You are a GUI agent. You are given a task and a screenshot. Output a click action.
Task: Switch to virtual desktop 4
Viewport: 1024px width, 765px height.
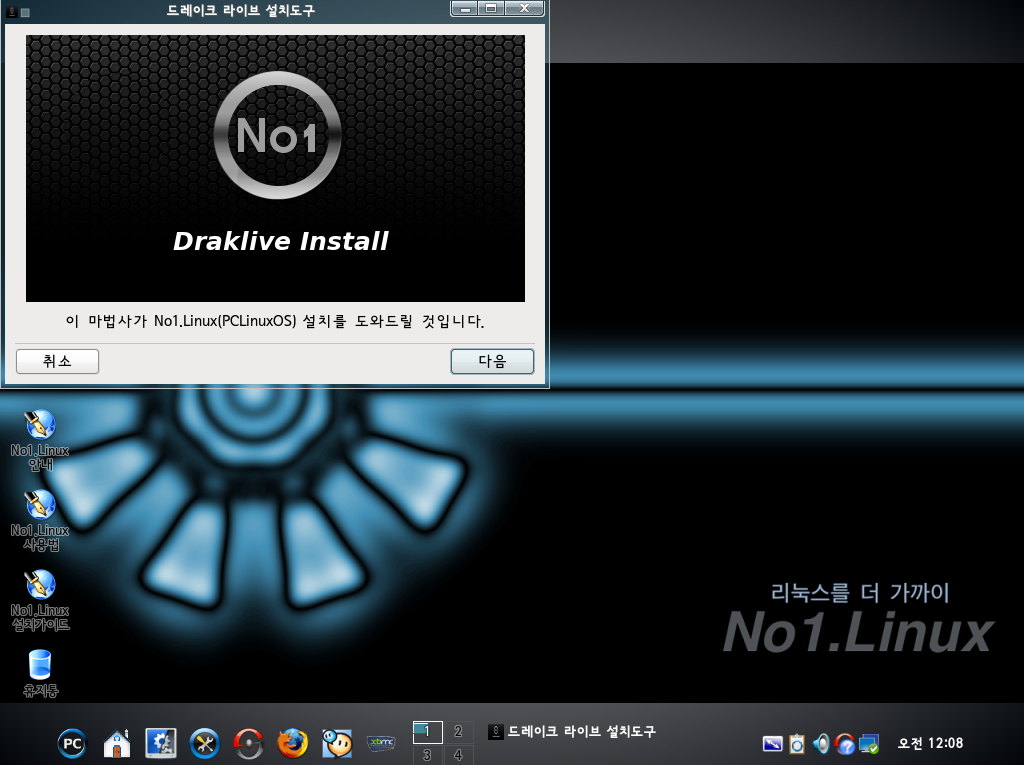click(458, 755)
